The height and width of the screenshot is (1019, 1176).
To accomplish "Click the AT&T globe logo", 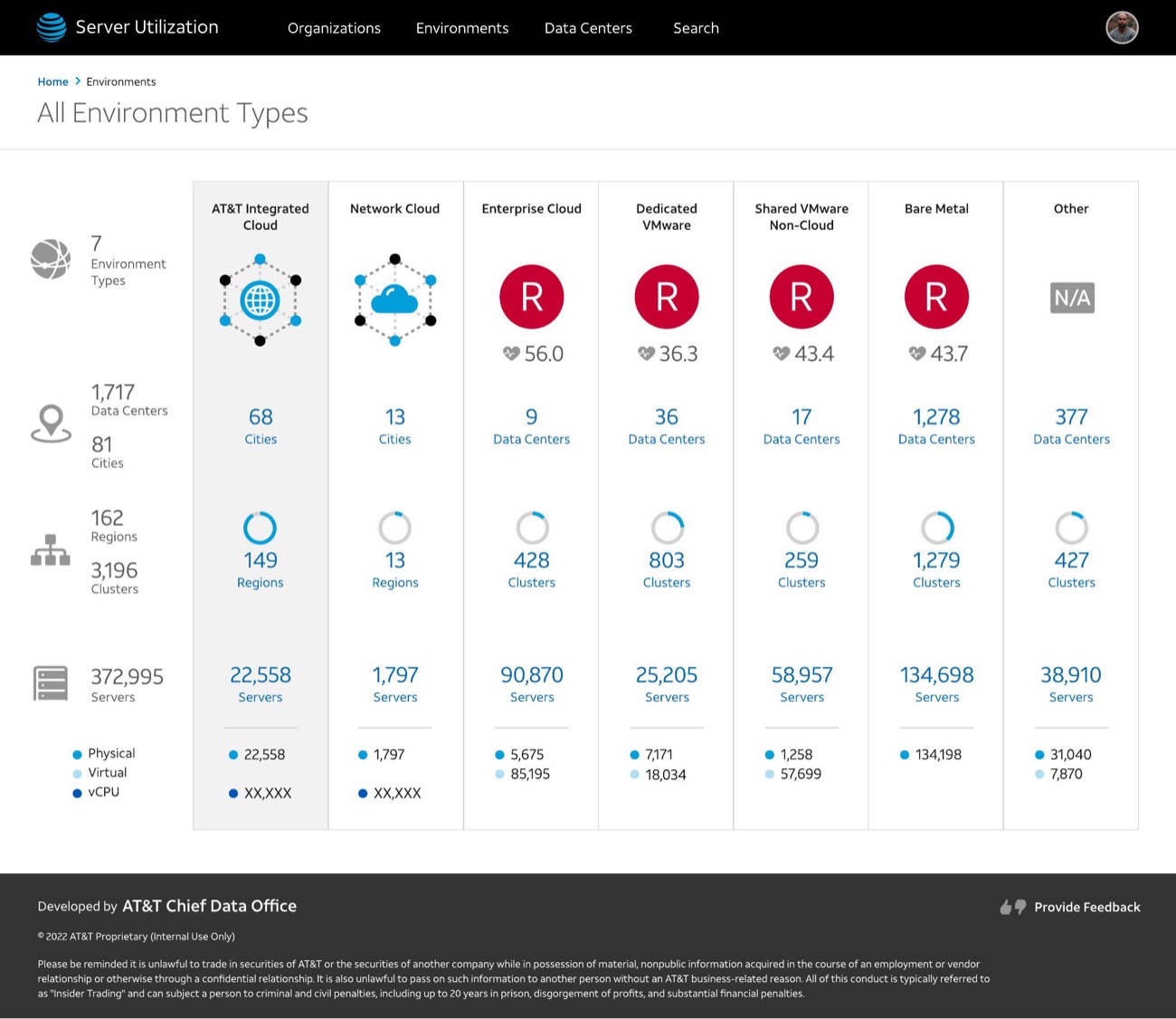I will click(x=52, y=27).
